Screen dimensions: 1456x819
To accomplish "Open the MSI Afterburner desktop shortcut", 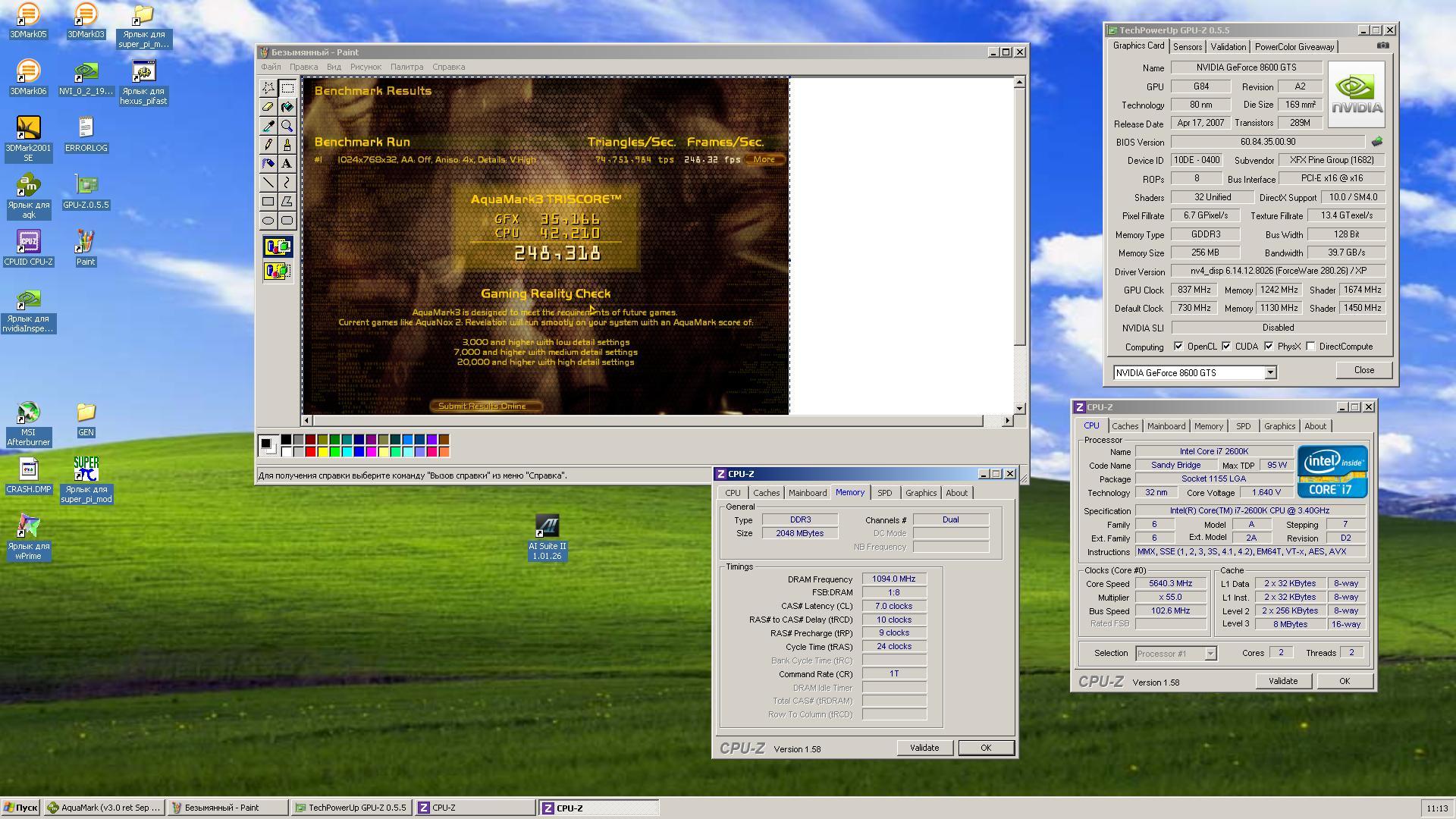I will pyautogui.click(x=28, y=424).
